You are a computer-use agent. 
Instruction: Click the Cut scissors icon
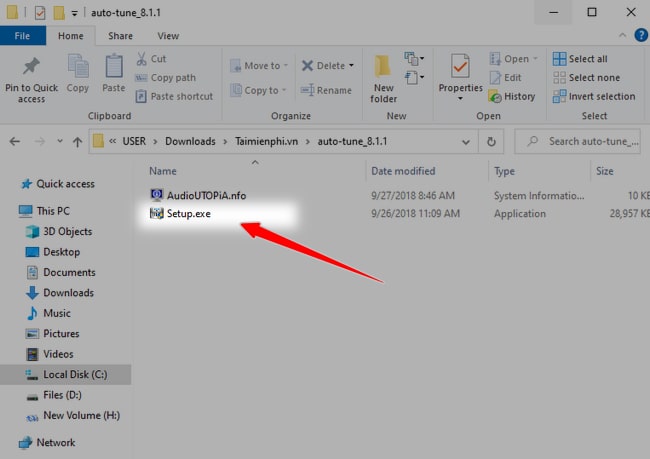pos(141,59)
